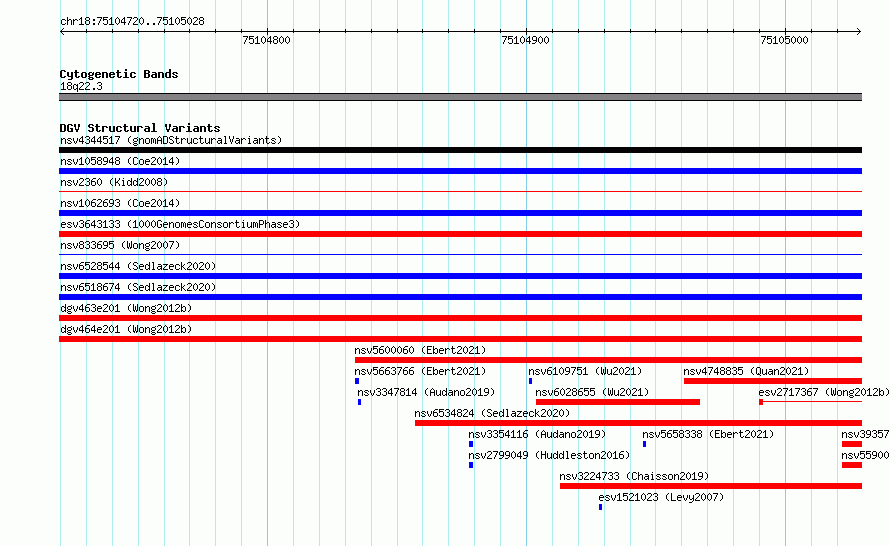This screenshot has width=890, height=546.
Task: Click the red bar under nsv6028655
Action: 618,402
